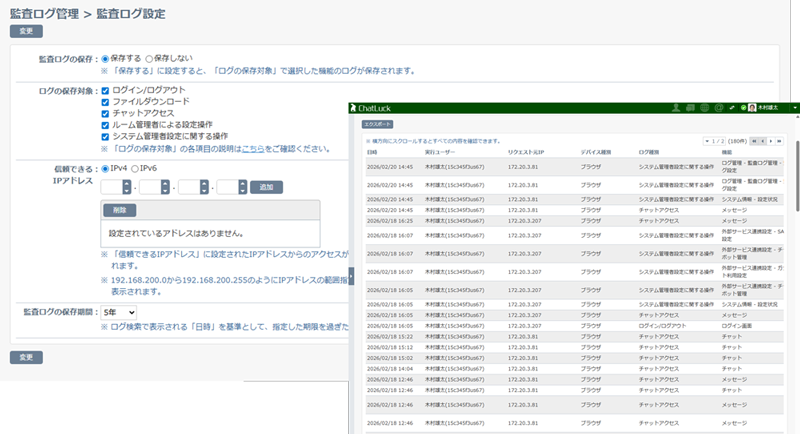
Task: Open the page selector dropdown 1 / 2
Action: [725, 142]
